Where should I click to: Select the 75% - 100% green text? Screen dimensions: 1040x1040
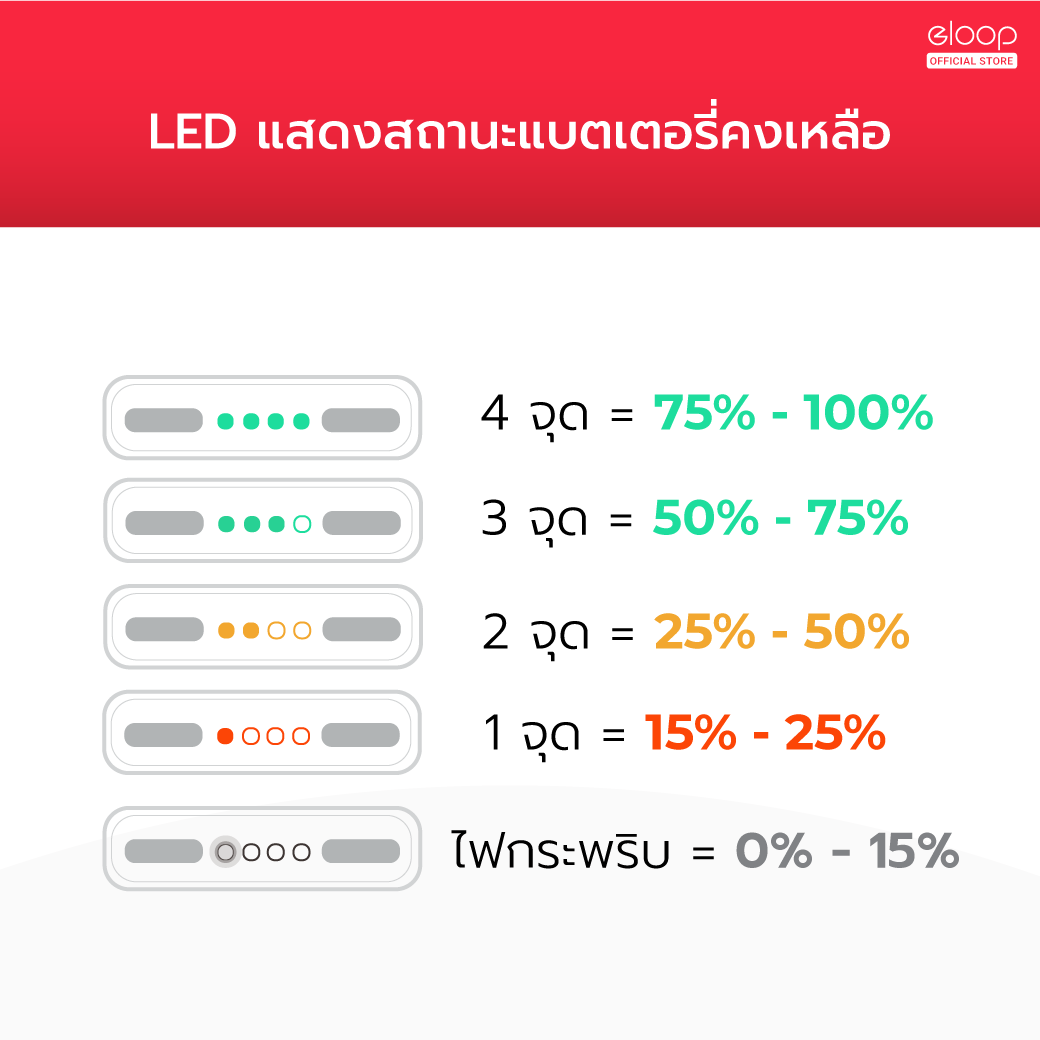pos(793,414)
